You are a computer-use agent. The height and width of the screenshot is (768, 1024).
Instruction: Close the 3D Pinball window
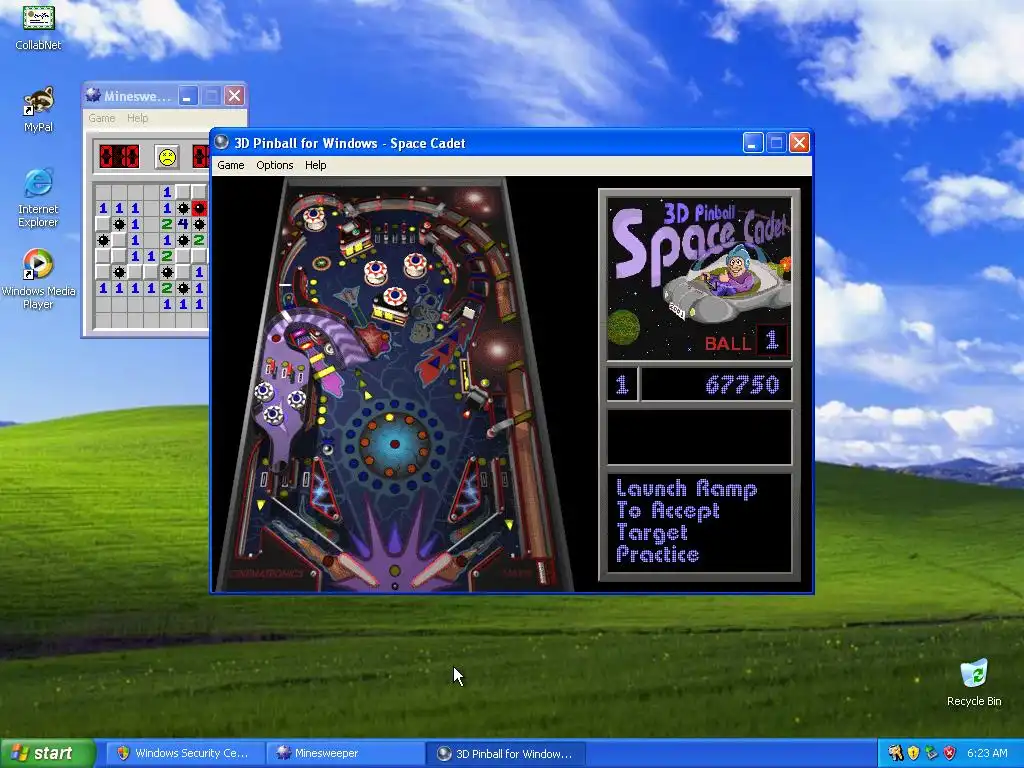tap(799, 142)
